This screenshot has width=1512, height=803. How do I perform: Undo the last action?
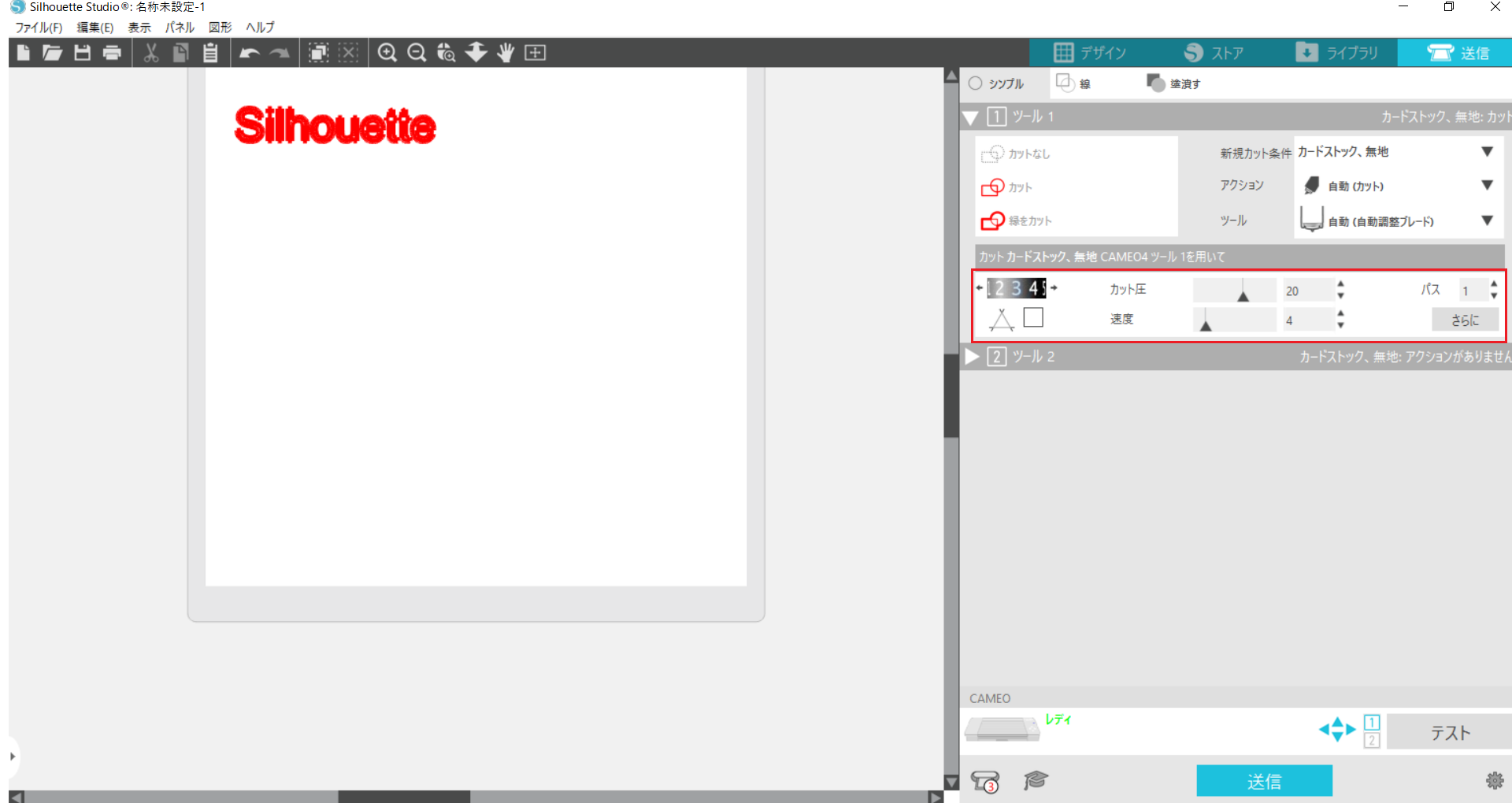250,53
